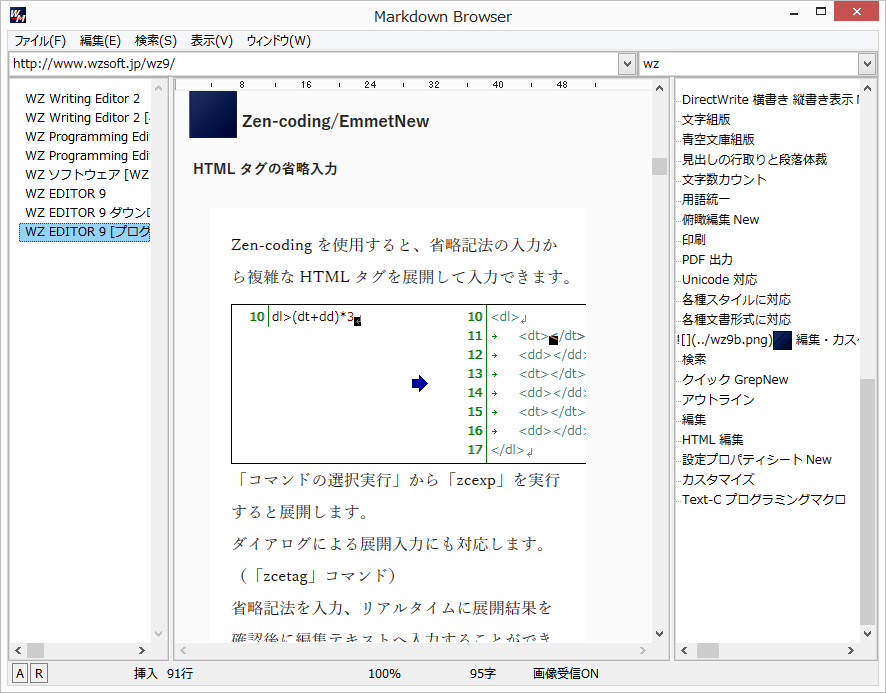Click the HTML タグの省略入力 subheading
The image size is (886, 693).
[266, 169]
